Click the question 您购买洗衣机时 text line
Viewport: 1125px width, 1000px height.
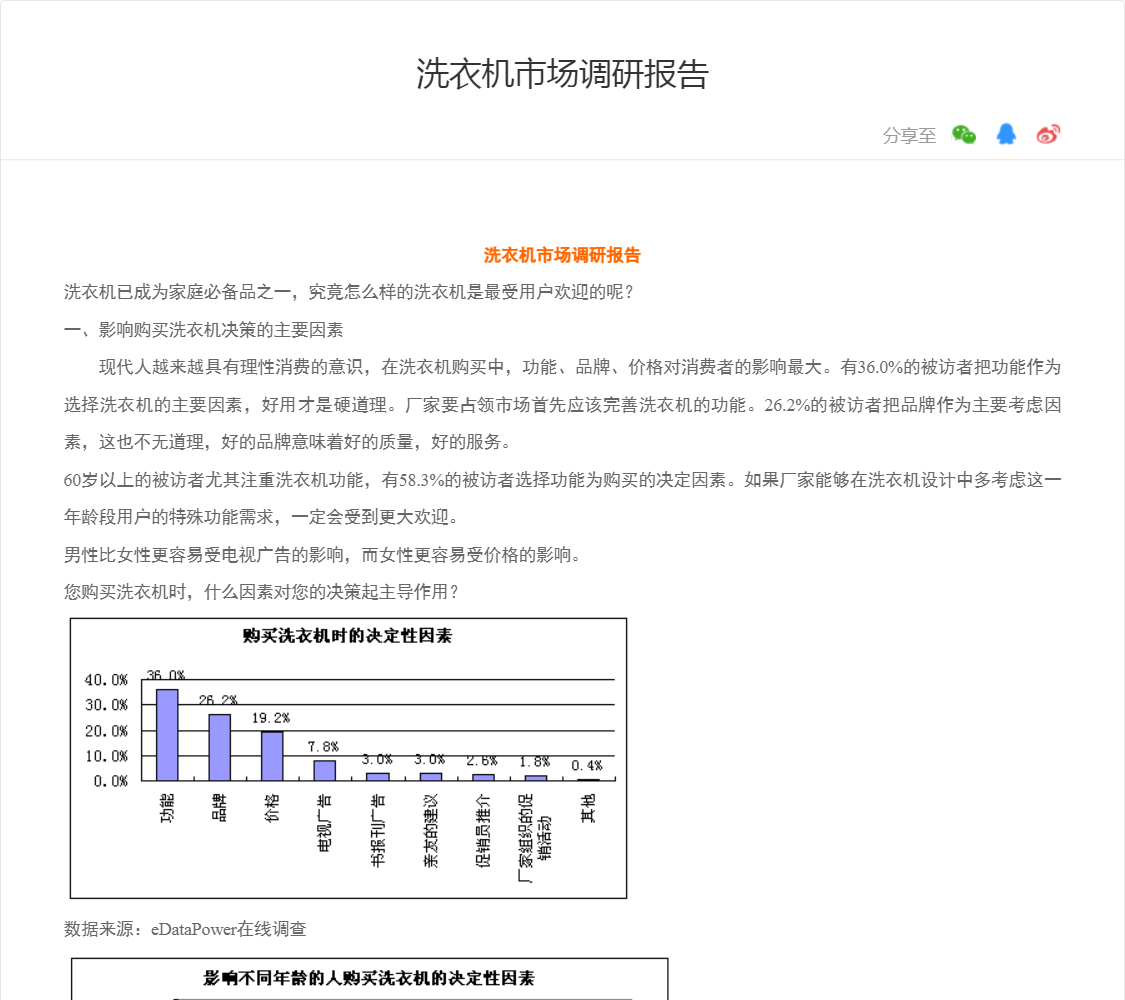point(262,592)
